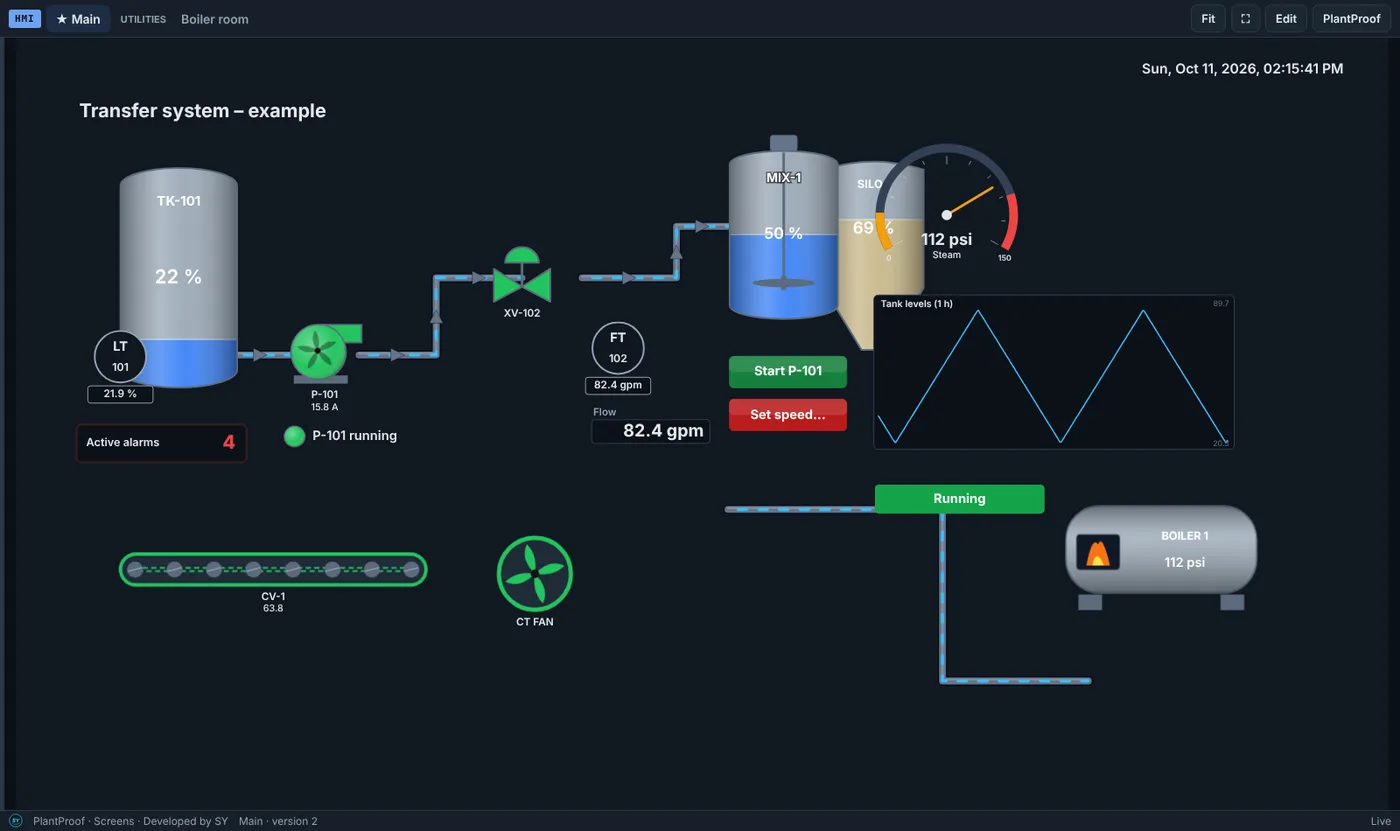Click the FT 102 flow transmitter bubble

pyautogui.click(x=618, y=348)
